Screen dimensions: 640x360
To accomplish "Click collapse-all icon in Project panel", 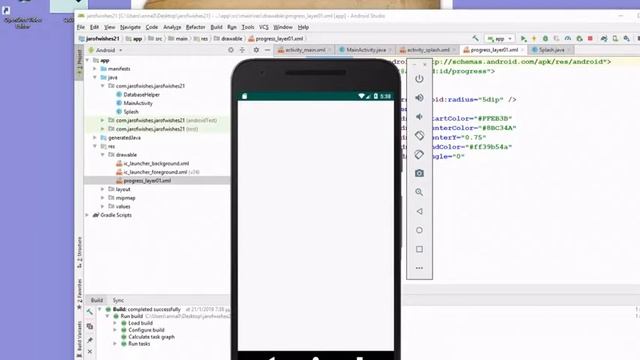I will 242,50.
